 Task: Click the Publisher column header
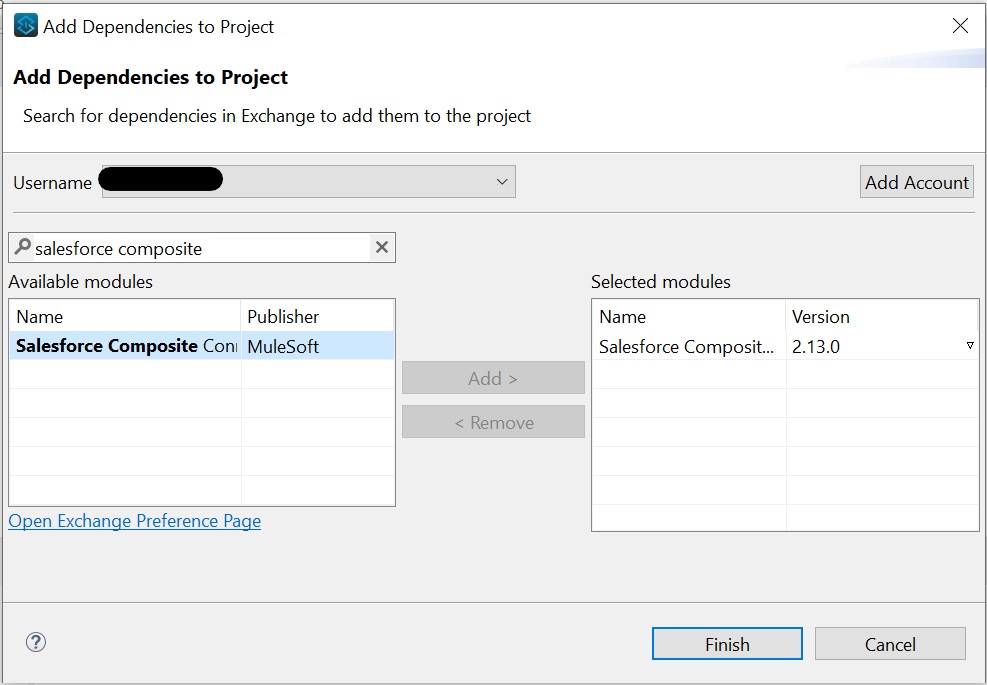[x=317, y=316]
